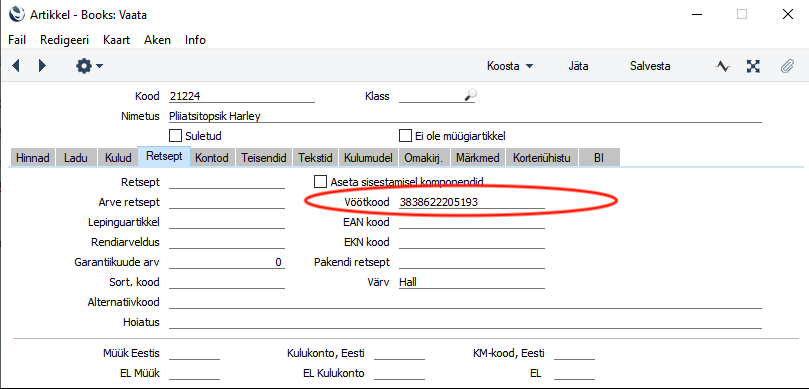The width and height of the screenshot is (809, 389).
Task: Click the Klass input field
Action: 431,96
